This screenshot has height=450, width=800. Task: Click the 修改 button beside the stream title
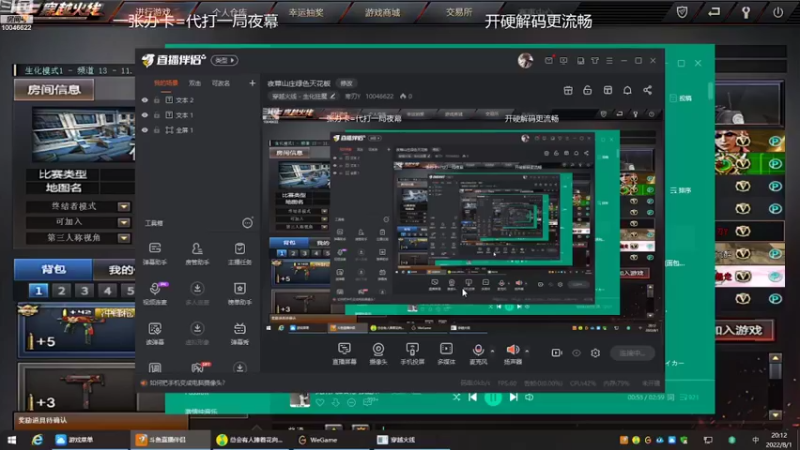click(346, 83)
